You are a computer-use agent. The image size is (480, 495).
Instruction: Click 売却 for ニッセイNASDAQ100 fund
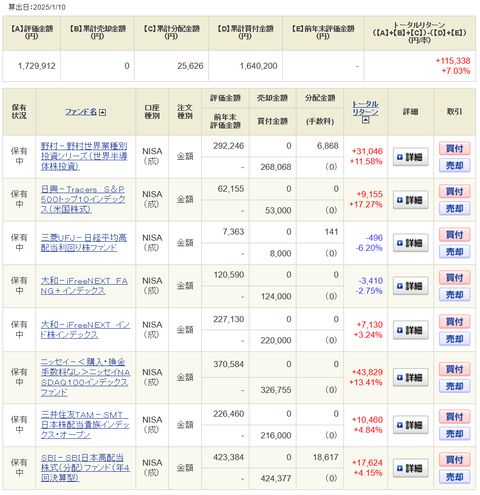click(454, 386)
